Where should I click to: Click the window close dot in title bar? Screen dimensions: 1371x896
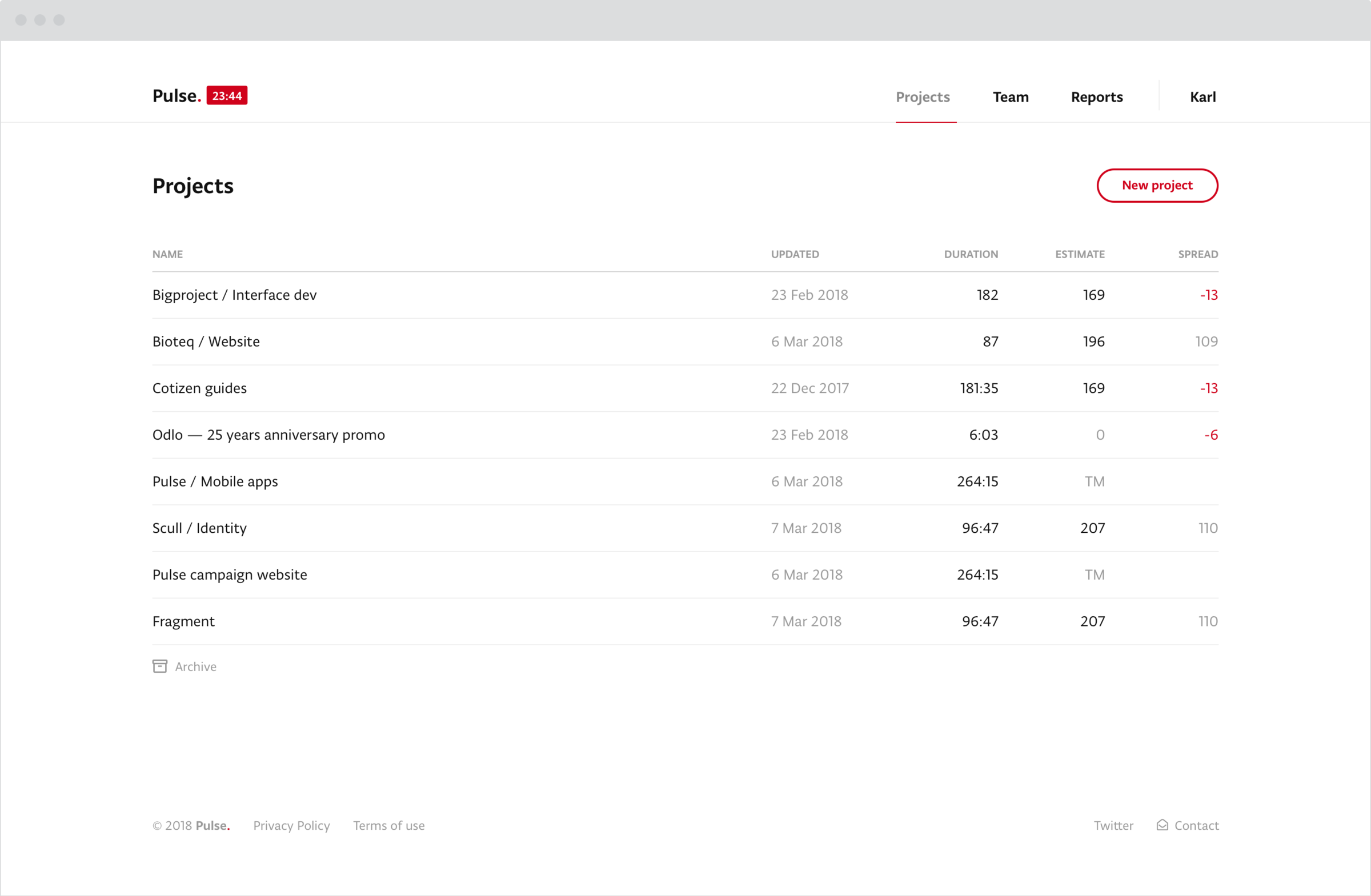point(21,20)
